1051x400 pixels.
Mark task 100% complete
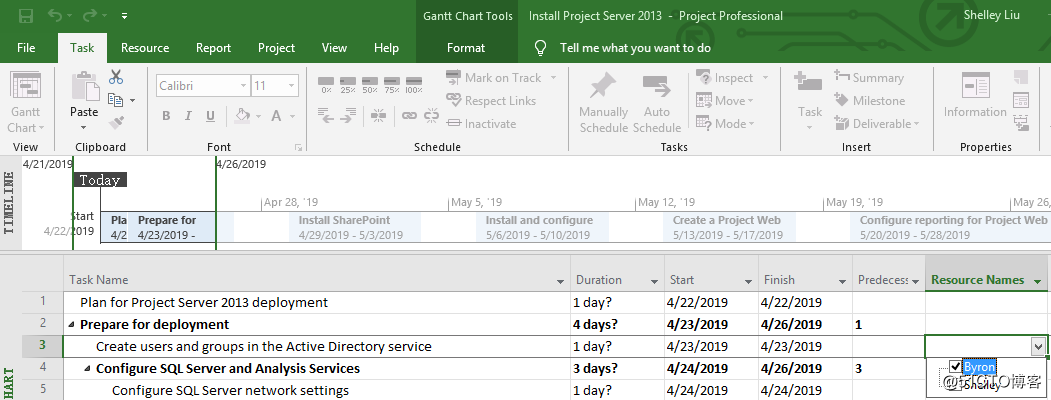[414, 84]
